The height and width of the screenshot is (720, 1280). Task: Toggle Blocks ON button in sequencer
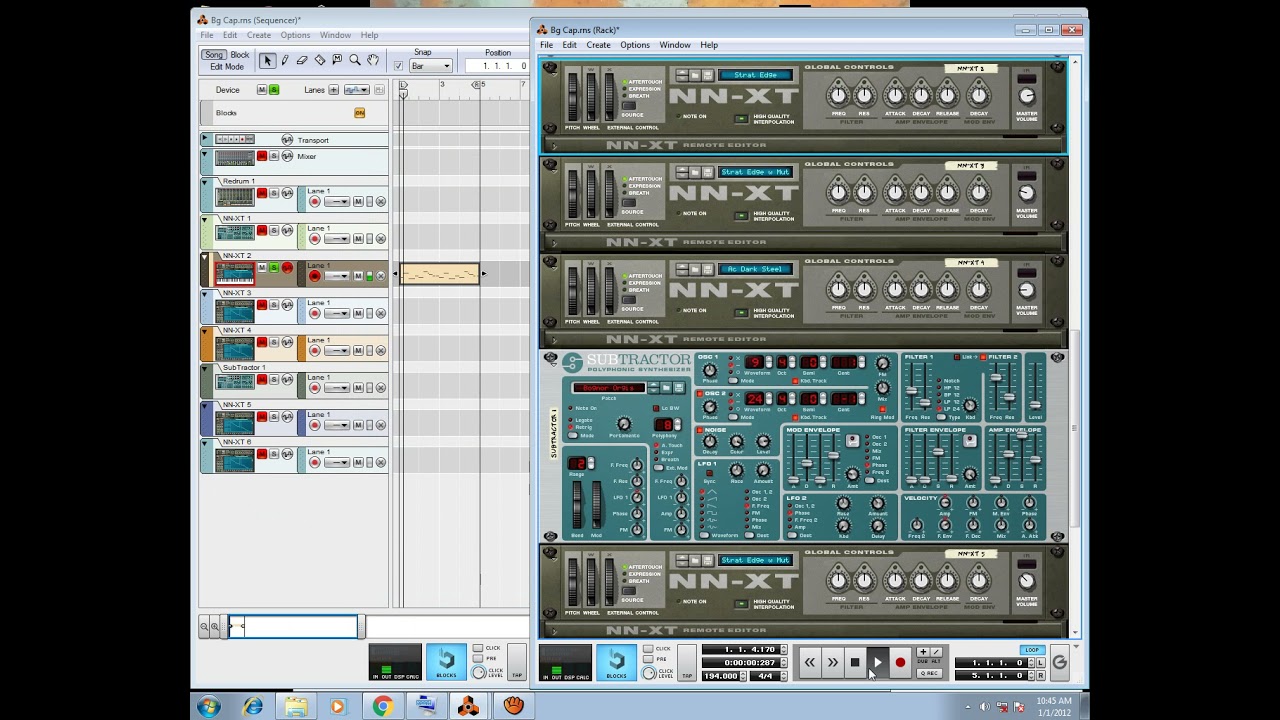pos(359,113)
